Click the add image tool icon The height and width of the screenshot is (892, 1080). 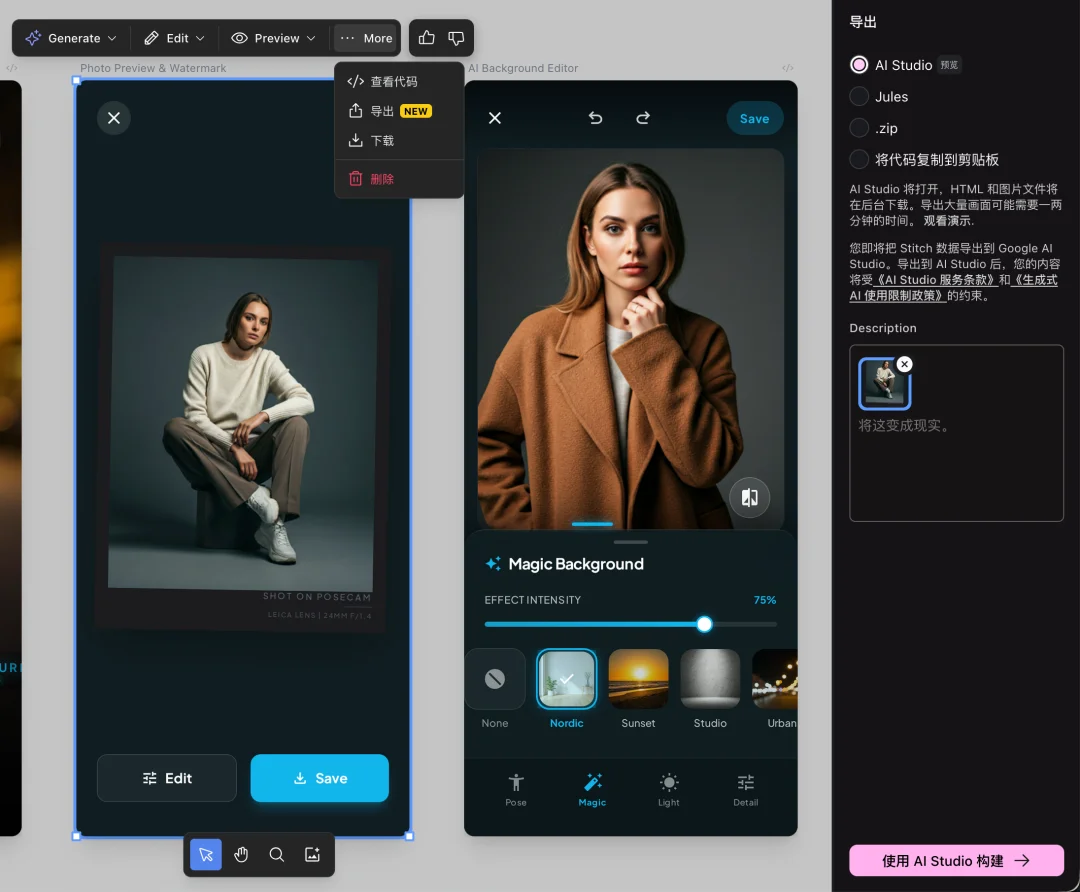click(312, 854)
